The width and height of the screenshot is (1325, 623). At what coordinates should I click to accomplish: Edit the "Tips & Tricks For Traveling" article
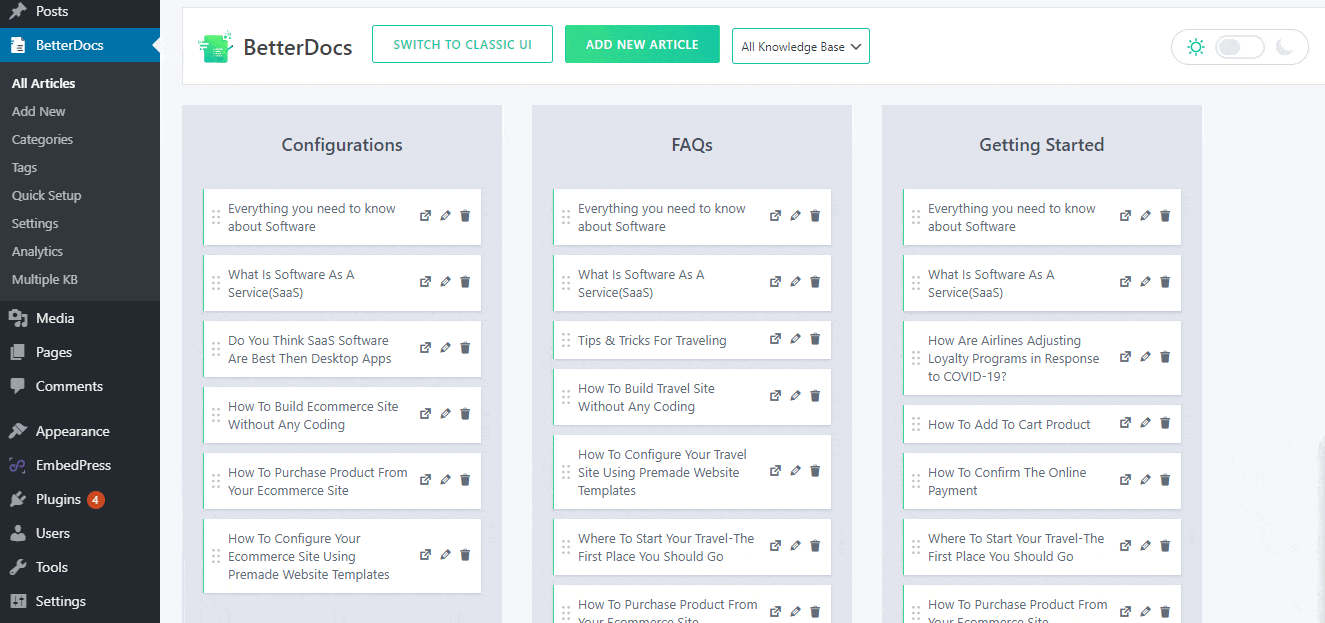[795, 338]
